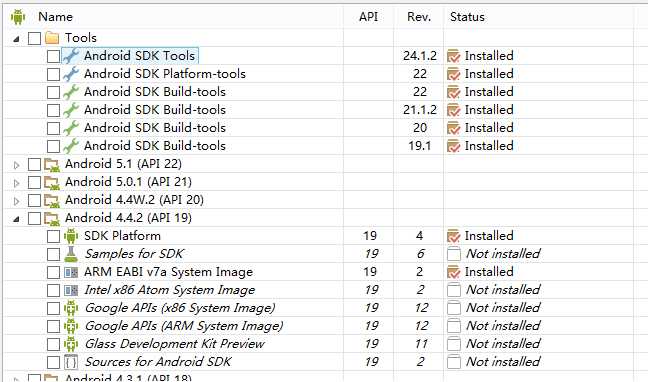
Task: Sort by the Rev. column header
Action: [x=419, y=17]
